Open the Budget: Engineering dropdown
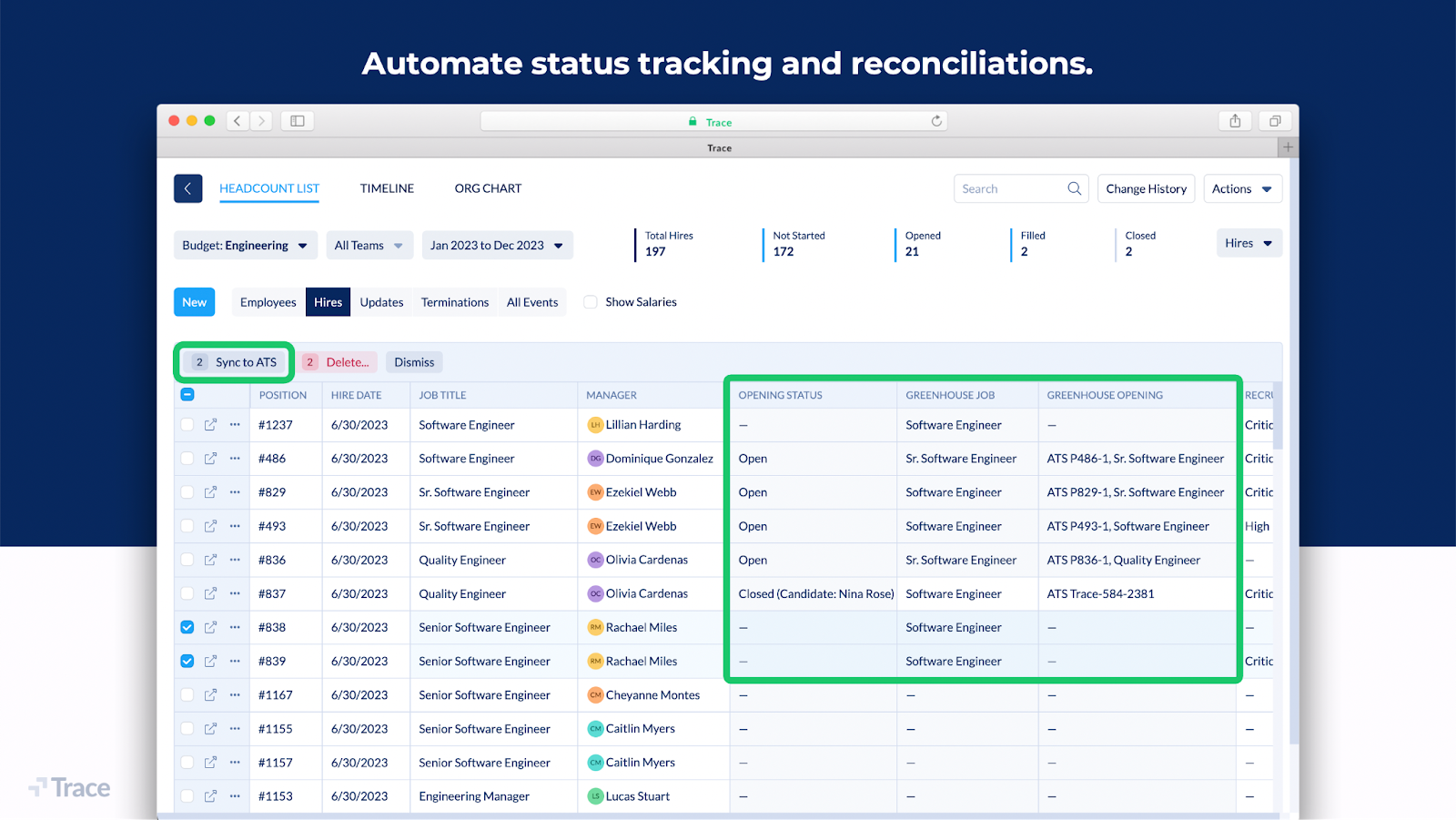 pyautogui.click(x=246, y=246)
